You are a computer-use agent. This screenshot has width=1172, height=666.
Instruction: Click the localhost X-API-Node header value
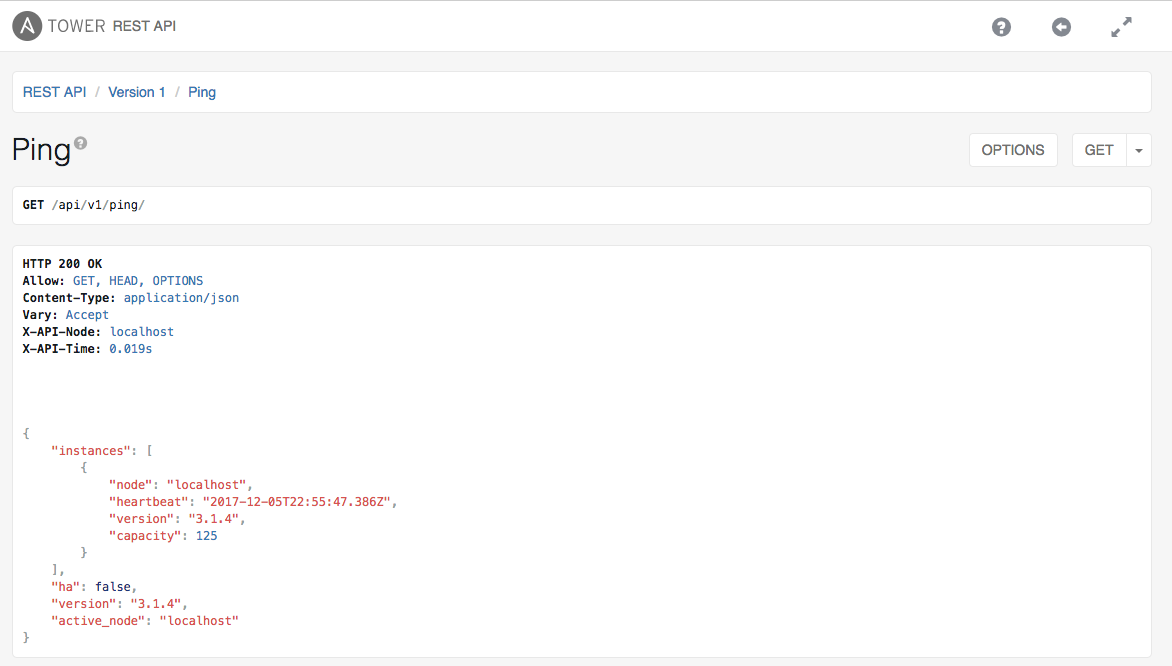point(142,332)
